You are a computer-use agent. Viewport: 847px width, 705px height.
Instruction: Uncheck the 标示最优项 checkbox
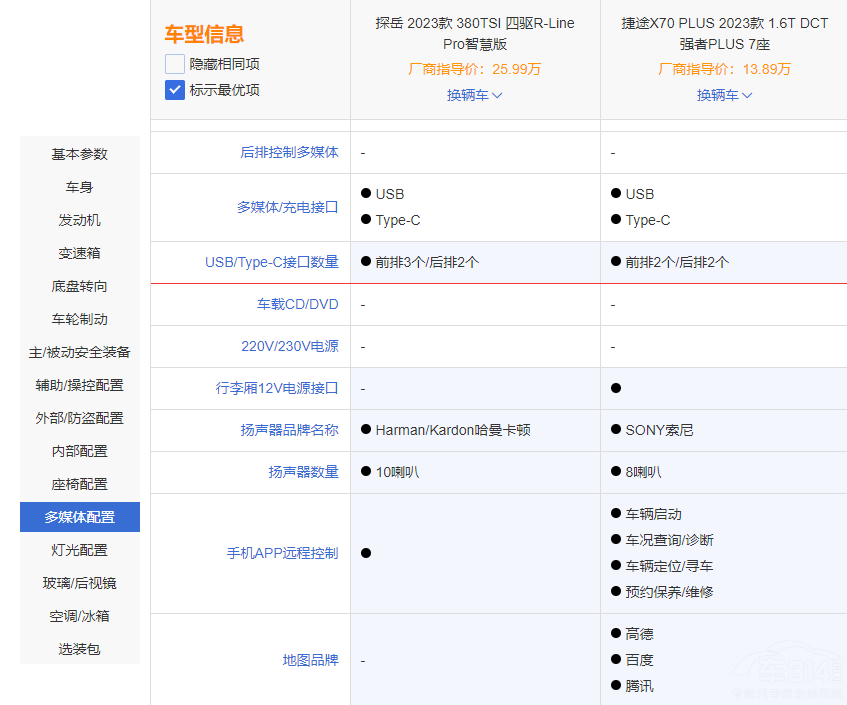tap(175, 90)
